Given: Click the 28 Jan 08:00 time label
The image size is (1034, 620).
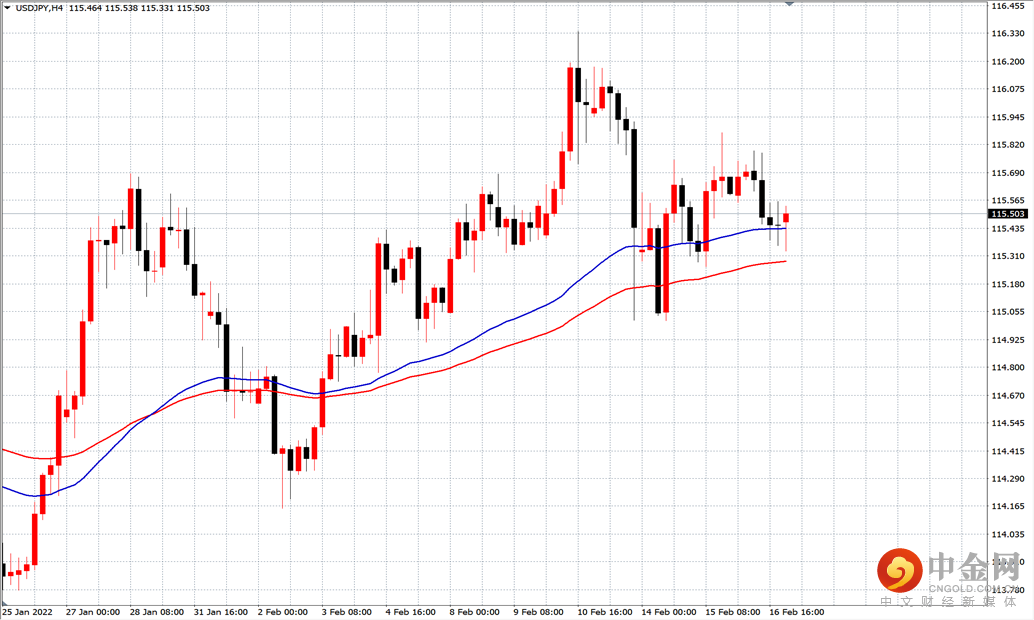Looking at the screenshot, I should click(157, 612).
